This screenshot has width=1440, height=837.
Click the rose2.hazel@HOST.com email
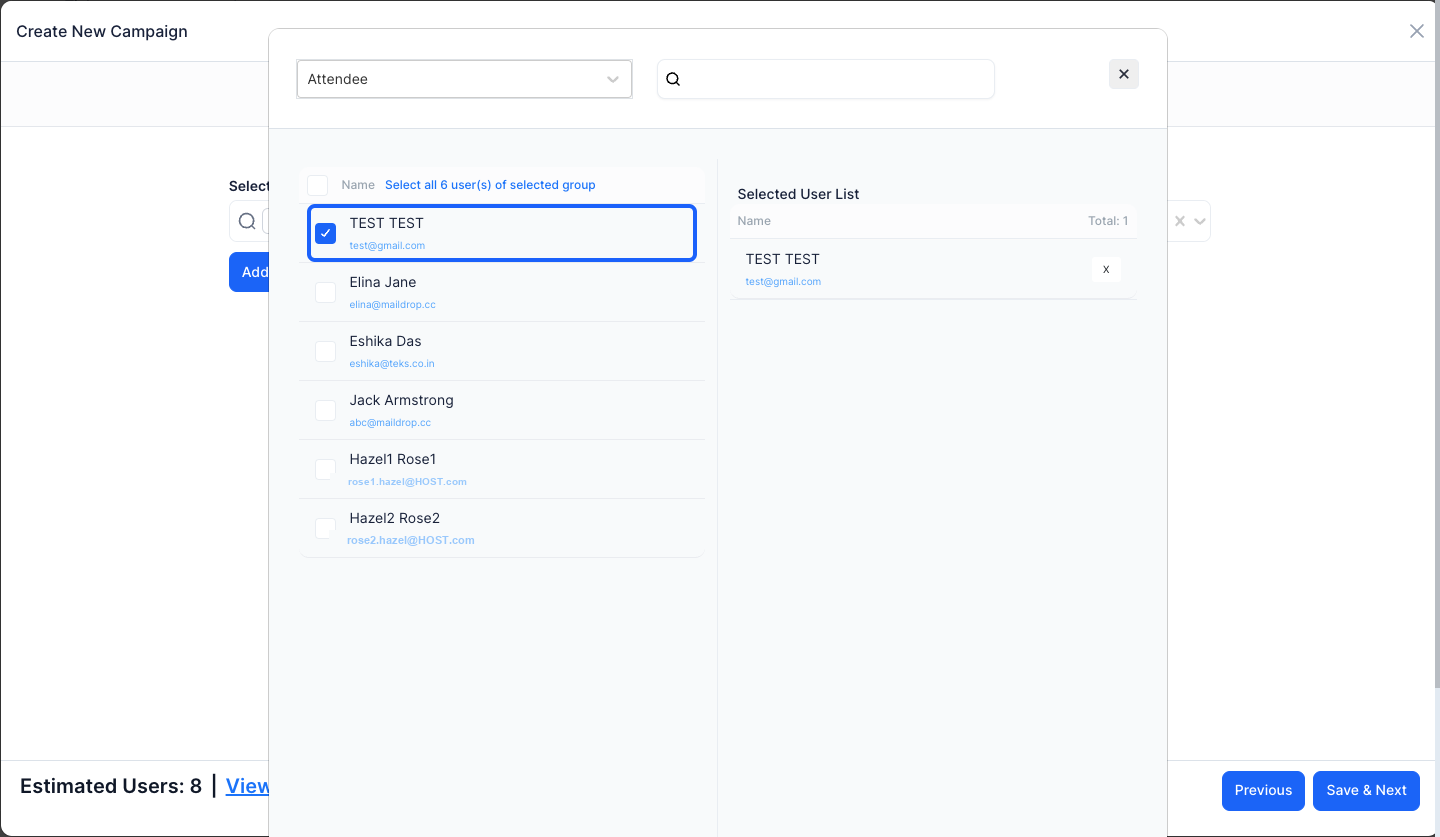coord(411,540)
